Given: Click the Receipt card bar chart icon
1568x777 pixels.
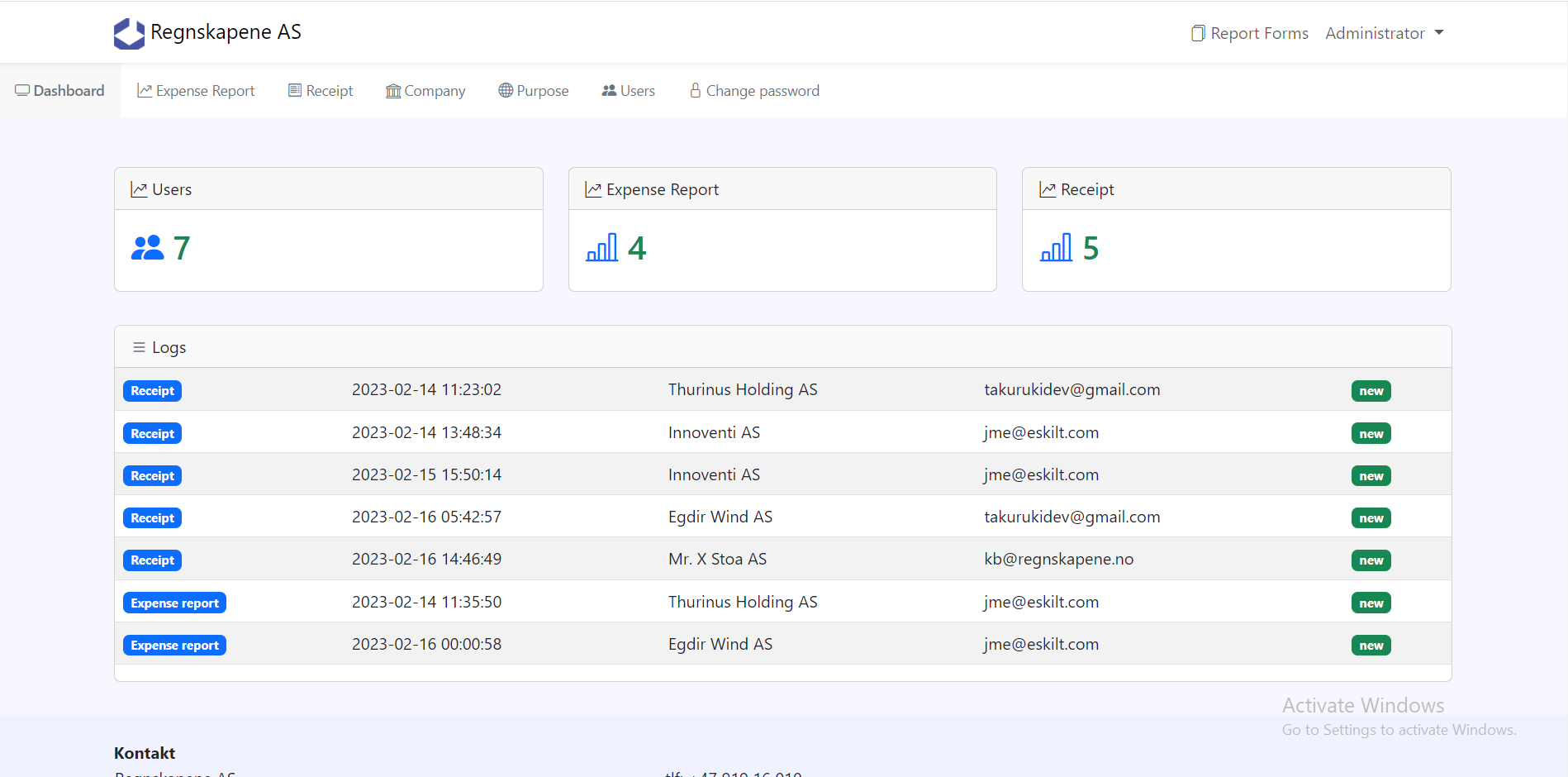Looking at the screenshot, I should [x=1056, y=248].
